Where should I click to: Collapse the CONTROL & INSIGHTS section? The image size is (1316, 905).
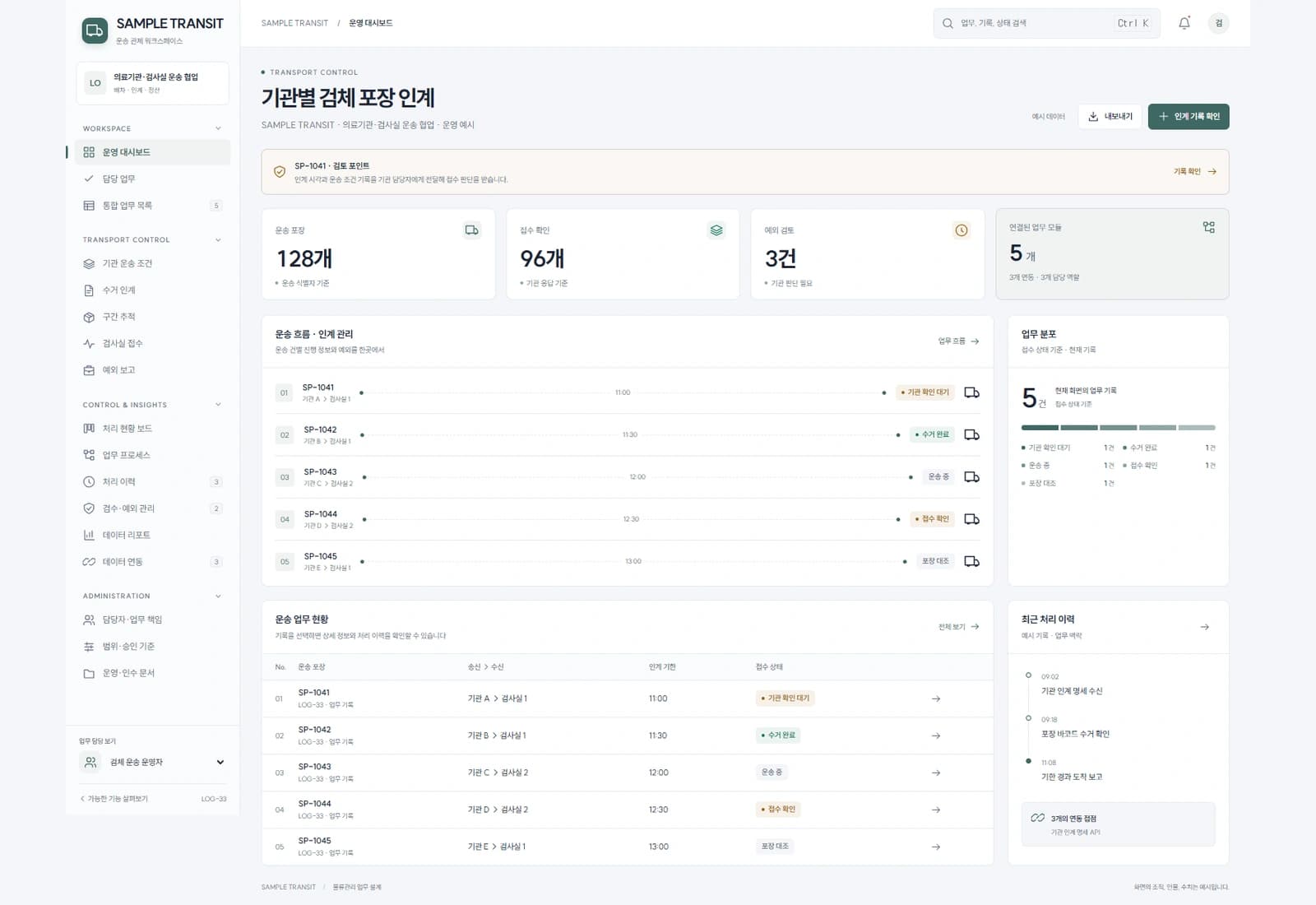(218, 405)
